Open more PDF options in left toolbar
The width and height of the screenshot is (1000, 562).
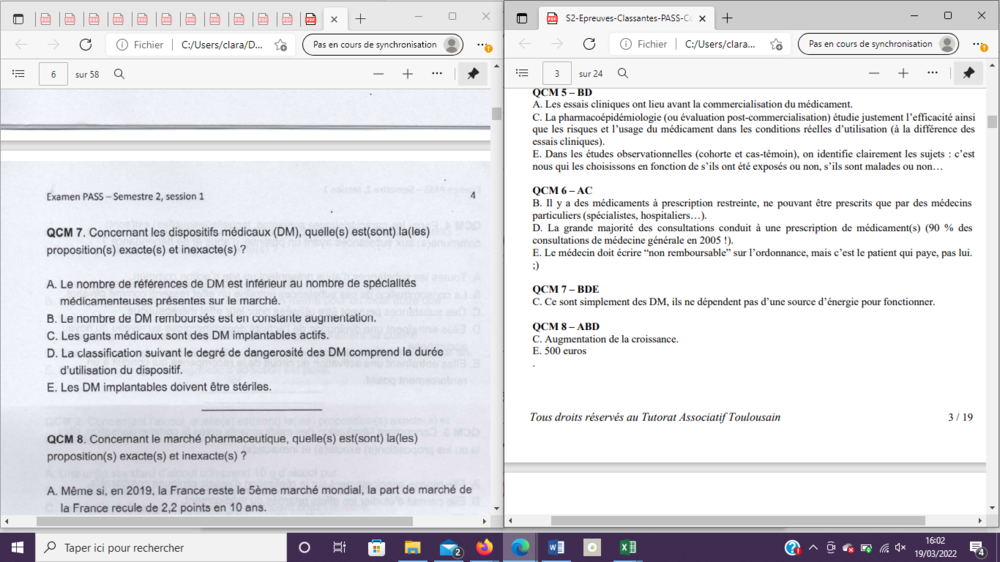[x=437, y=74]
